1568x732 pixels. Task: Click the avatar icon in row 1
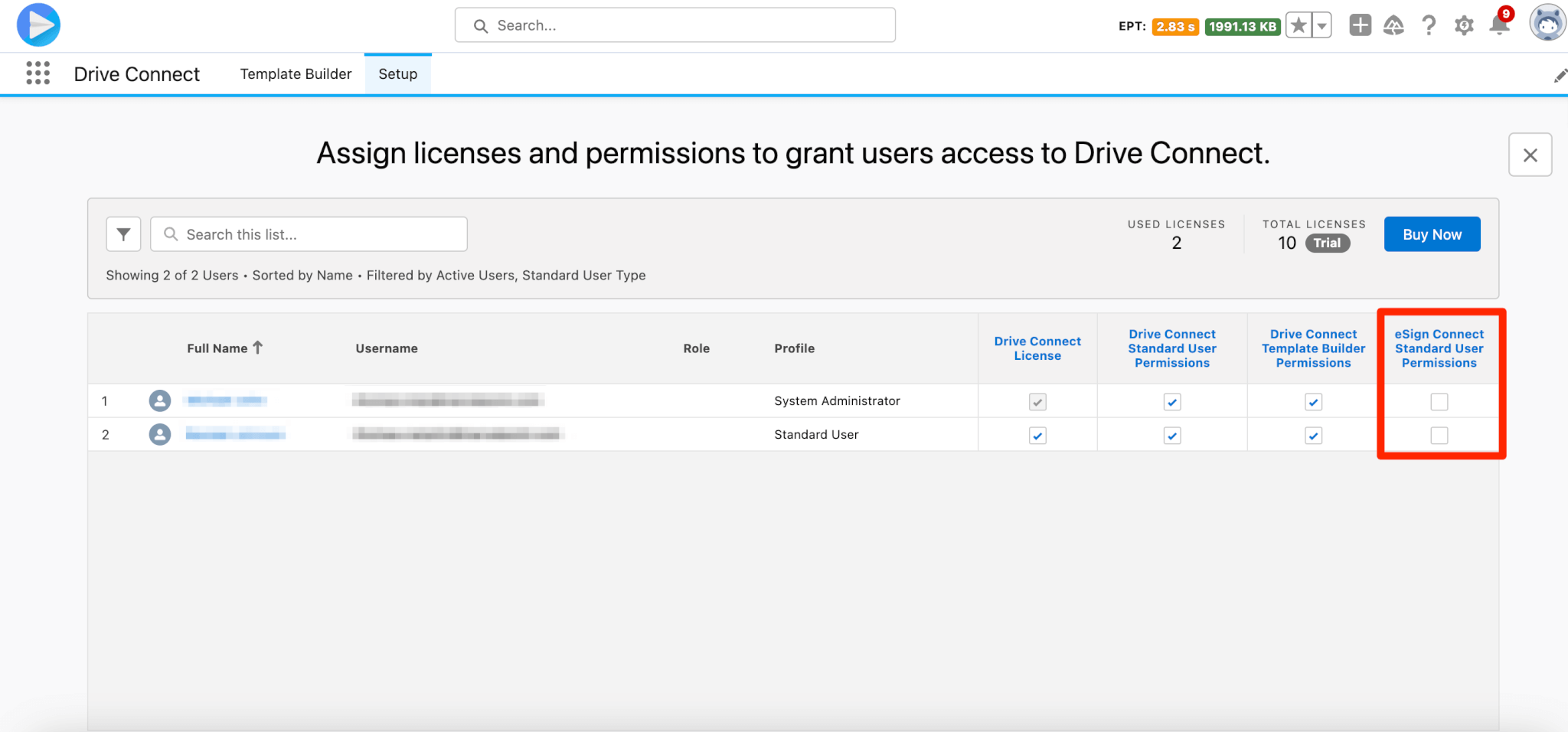point(160,400)
